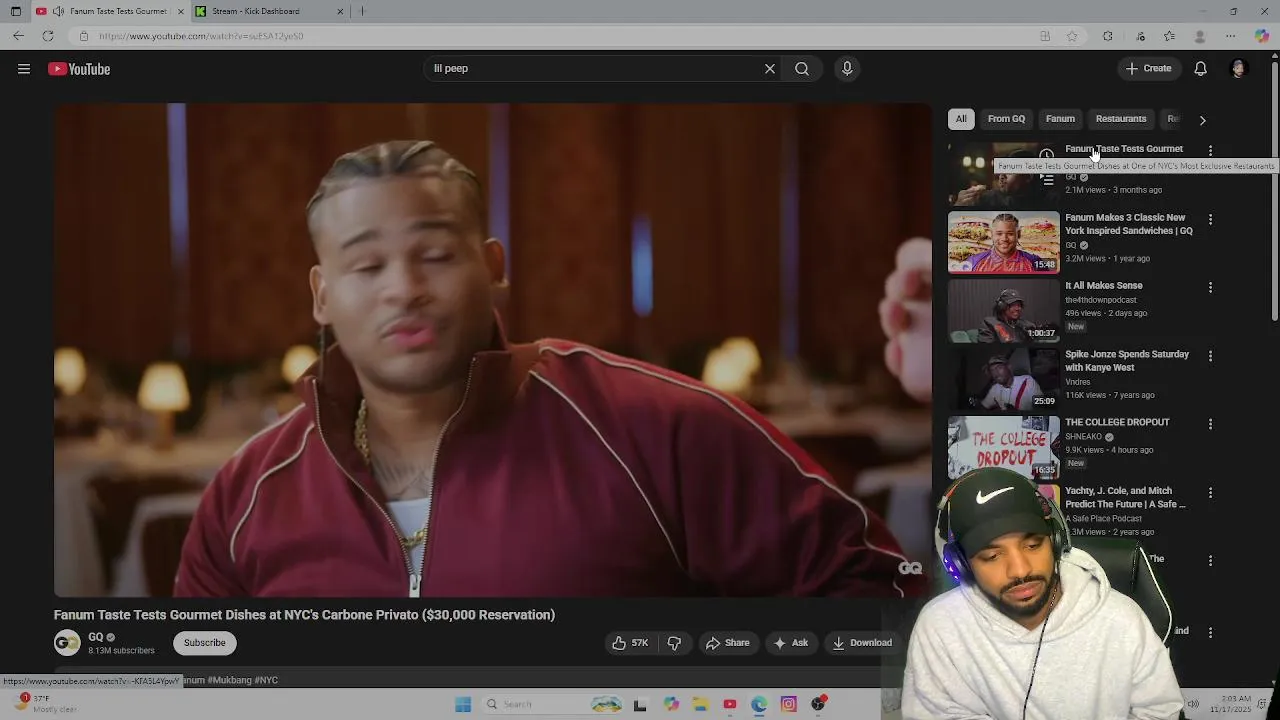Open the YouTube hamburger guide menu
Viewport: 1280px width, 720px height.
click(24, 69)
